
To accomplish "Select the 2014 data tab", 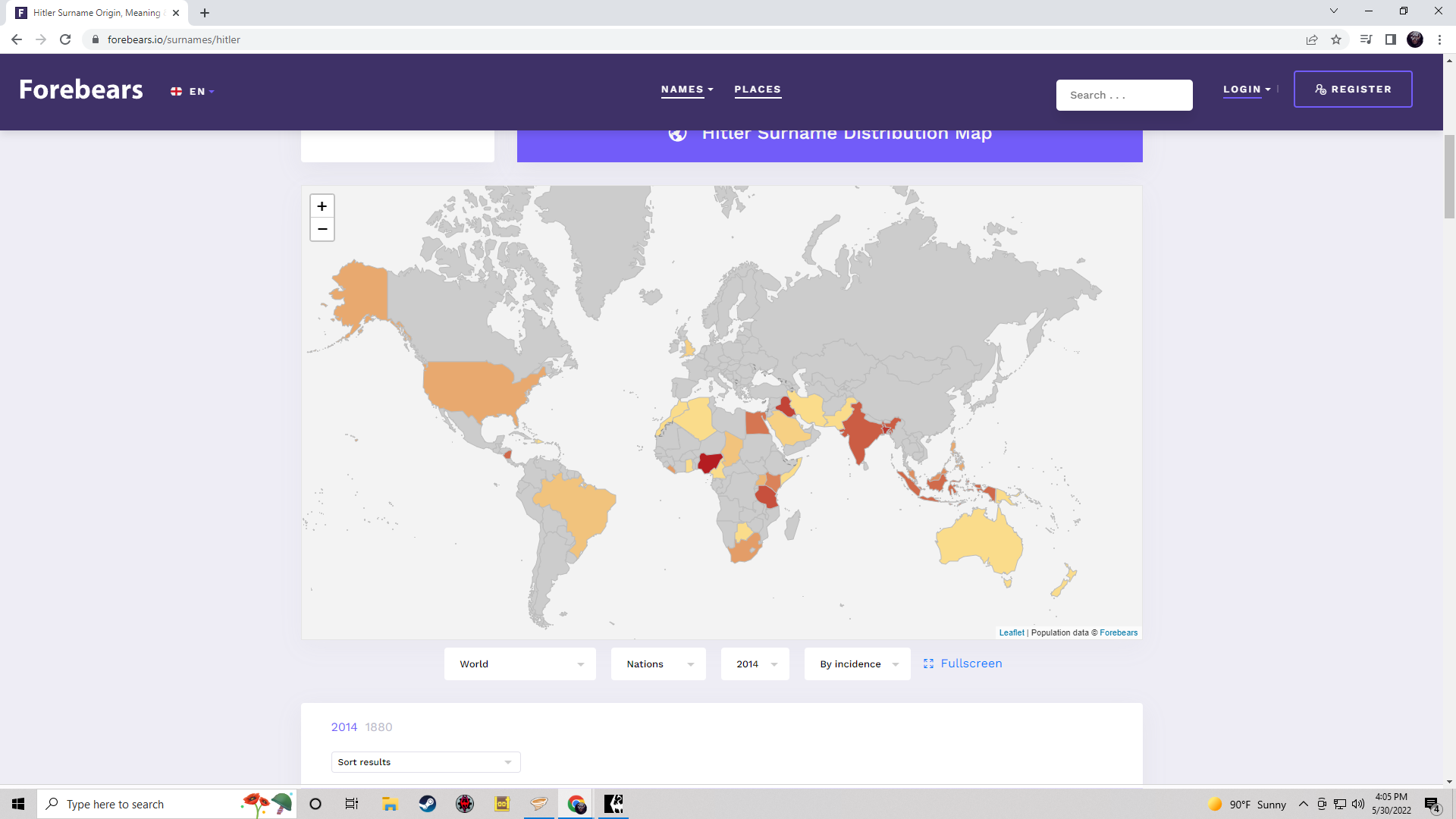I will [x=344, y=727].
